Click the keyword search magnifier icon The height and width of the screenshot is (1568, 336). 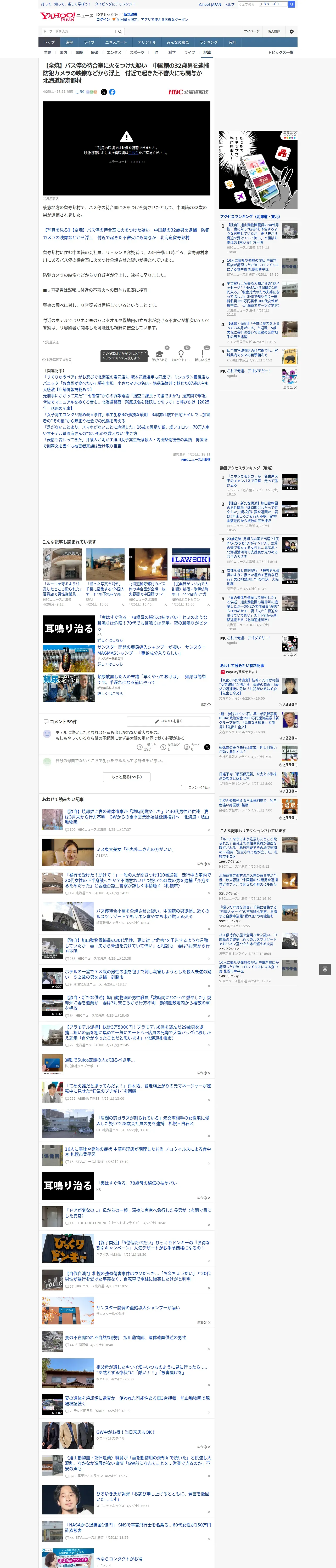point(120,31)
